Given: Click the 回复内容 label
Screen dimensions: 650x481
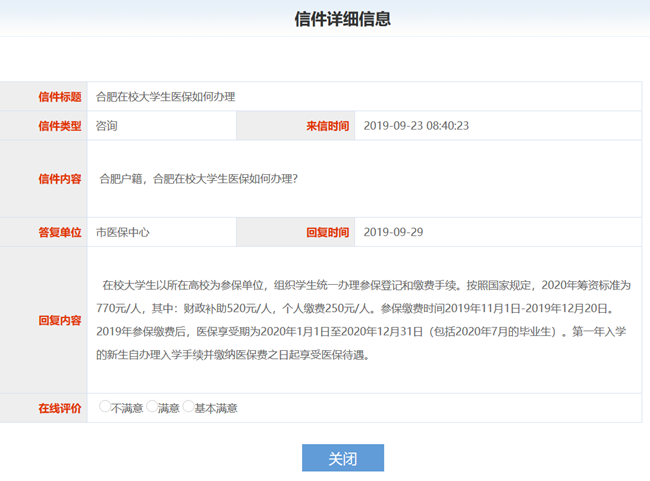Looking at the screenshot, I should pyautogui.click(x=60, y=320).
